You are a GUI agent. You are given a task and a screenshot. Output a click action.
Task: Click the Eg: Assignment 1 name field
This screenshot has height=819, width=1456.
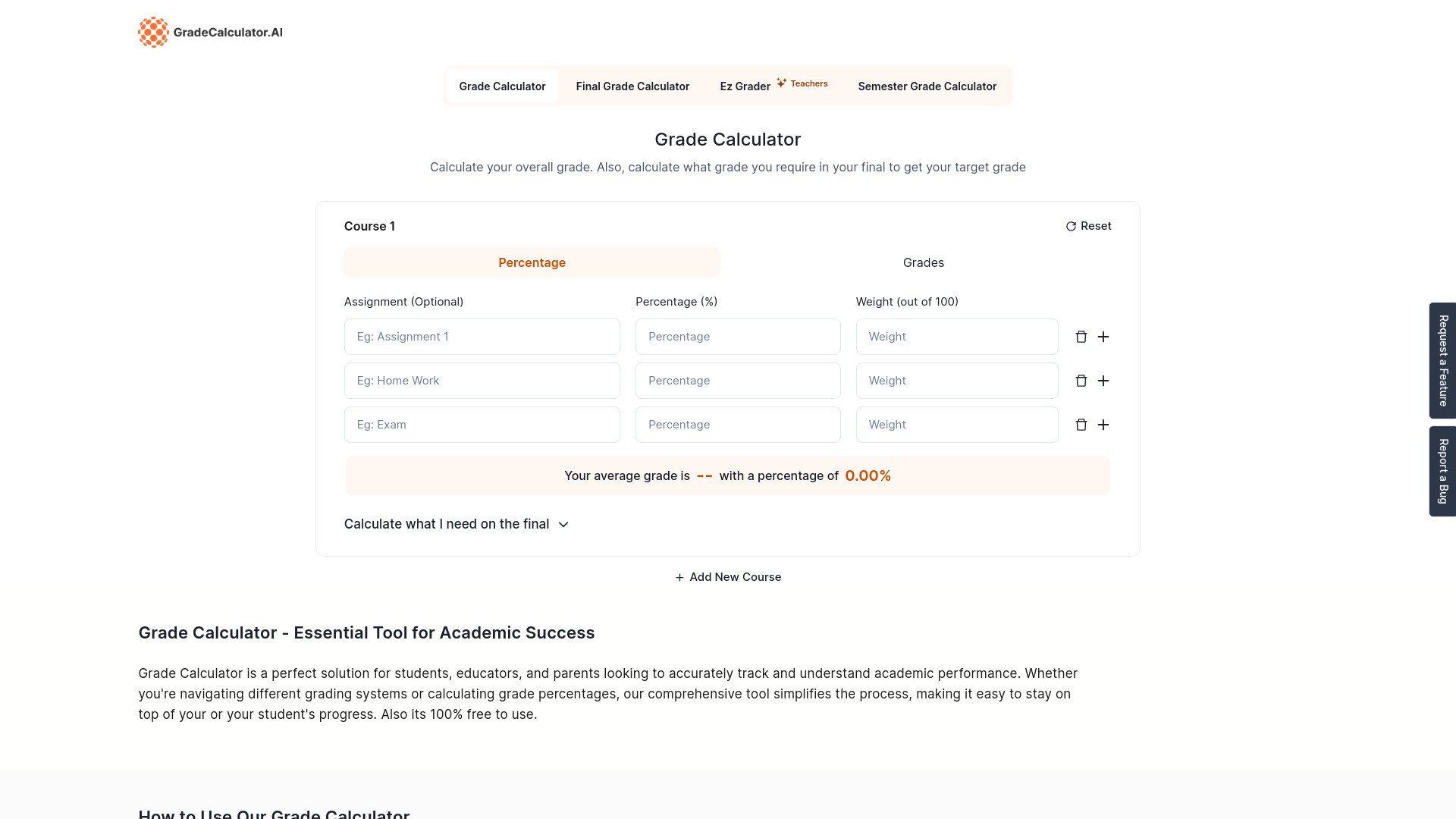(482, 336)
